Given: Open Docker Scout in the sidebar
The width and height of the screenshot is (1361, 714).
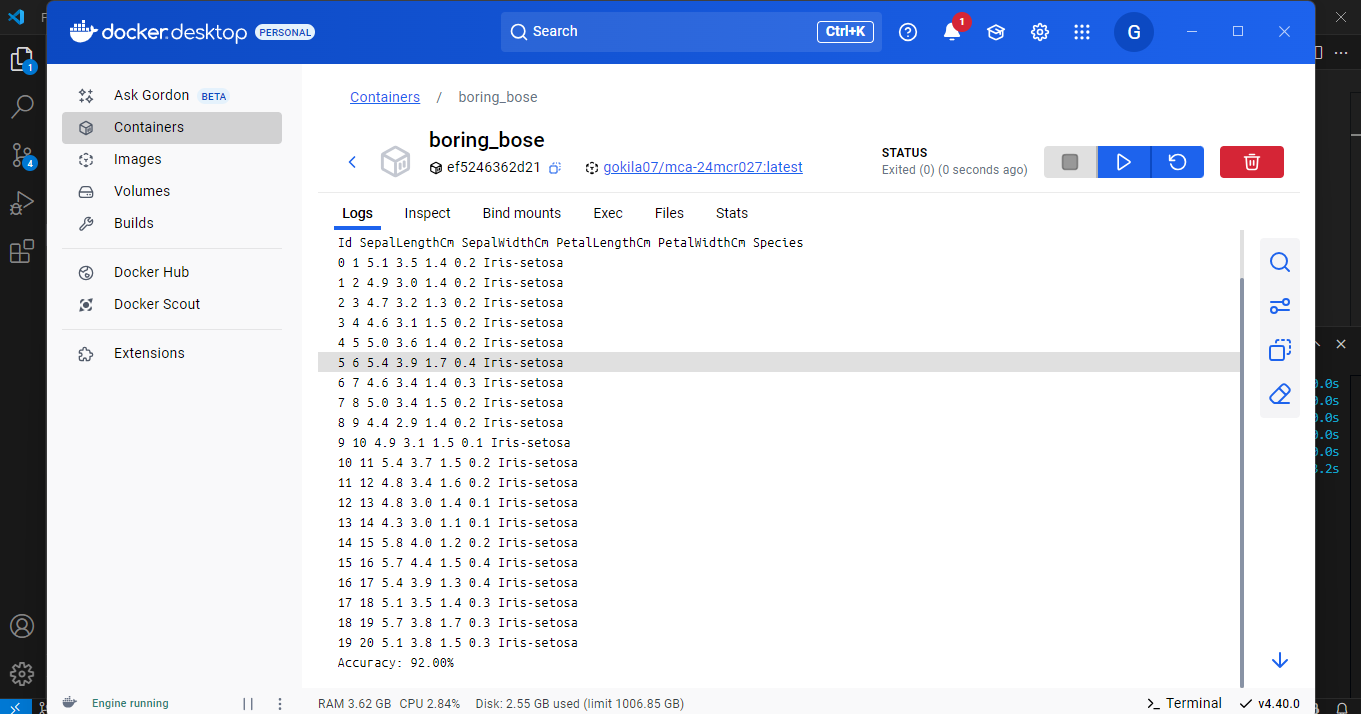Looking at the screenshot, I should click(x=172, y=304).
